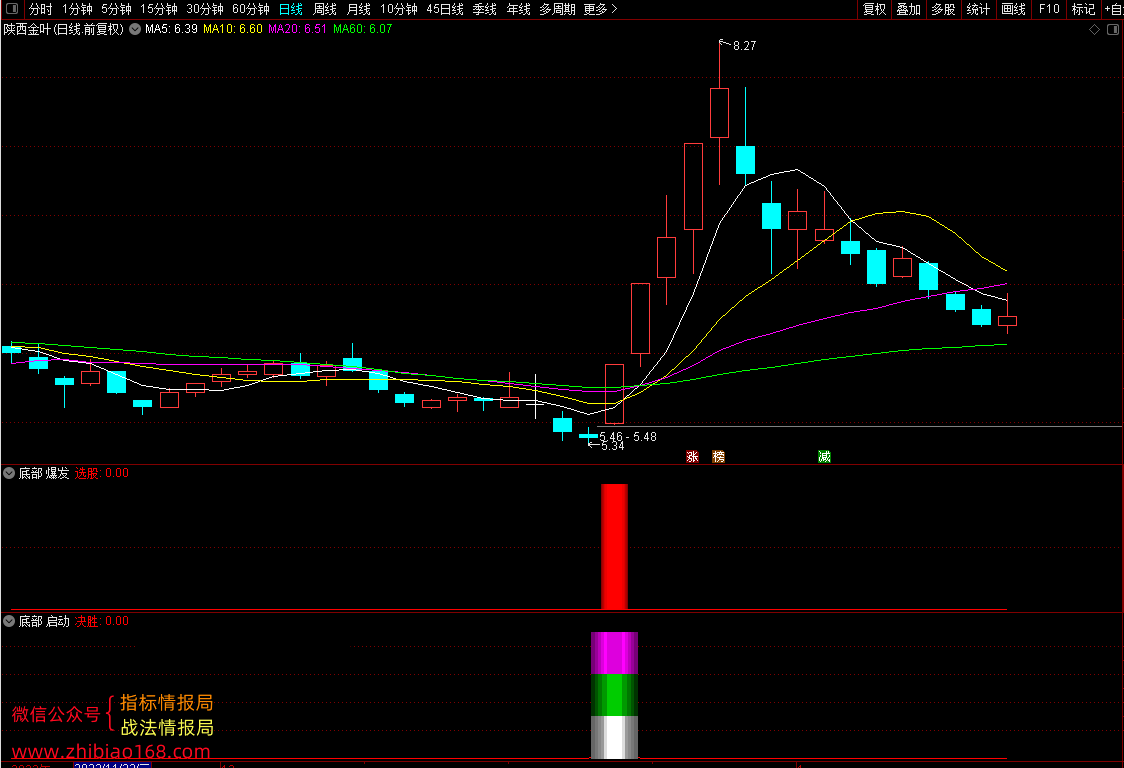
Task: Select the 30分钟 period
Action: pyautogui.click(x=205, y=9)
